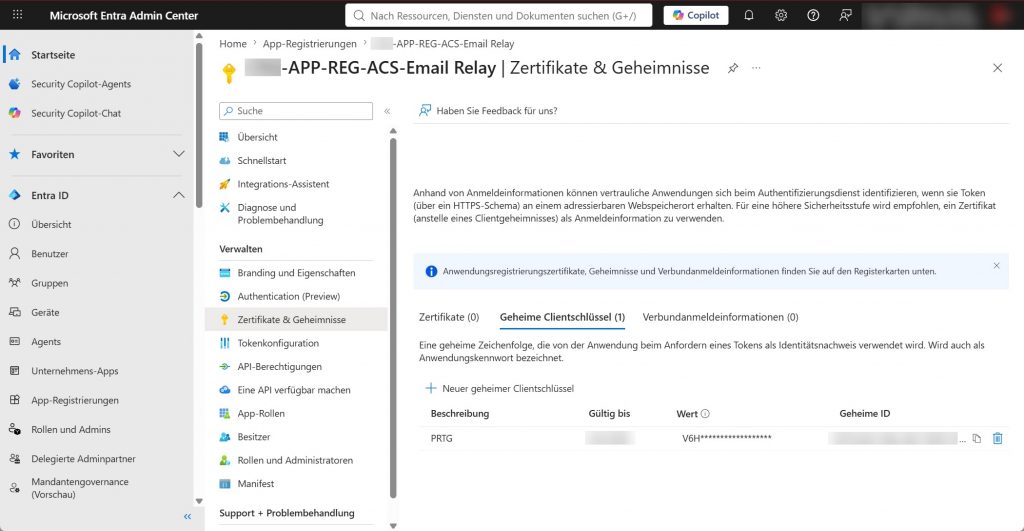Image resolution: width=1024 pixels, height=531 pixels.
Task: Open the help question mark icon
Action: [x=813, y=15]
